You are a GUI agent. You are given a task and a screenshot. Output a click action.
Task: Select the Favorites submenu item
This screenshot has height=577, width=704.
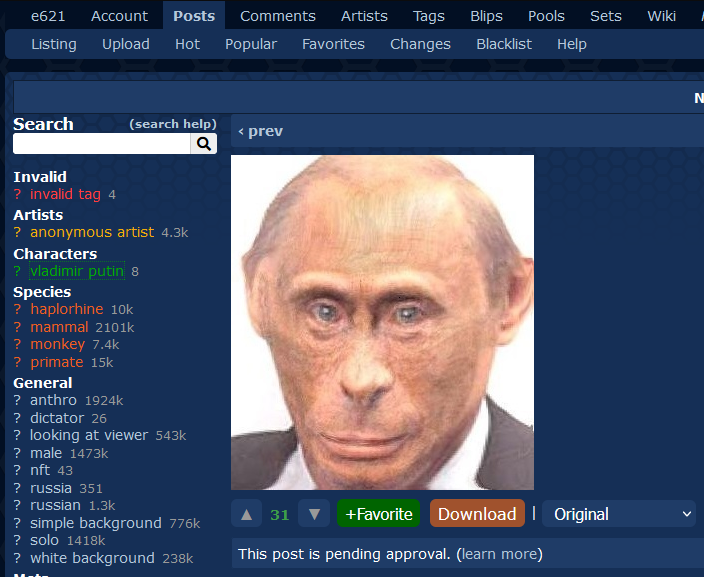pos(333,44)
